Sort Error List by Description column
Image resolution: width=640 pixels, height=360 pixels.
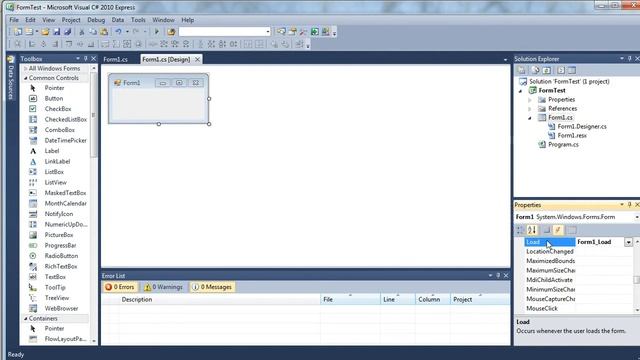click(220, 300)
